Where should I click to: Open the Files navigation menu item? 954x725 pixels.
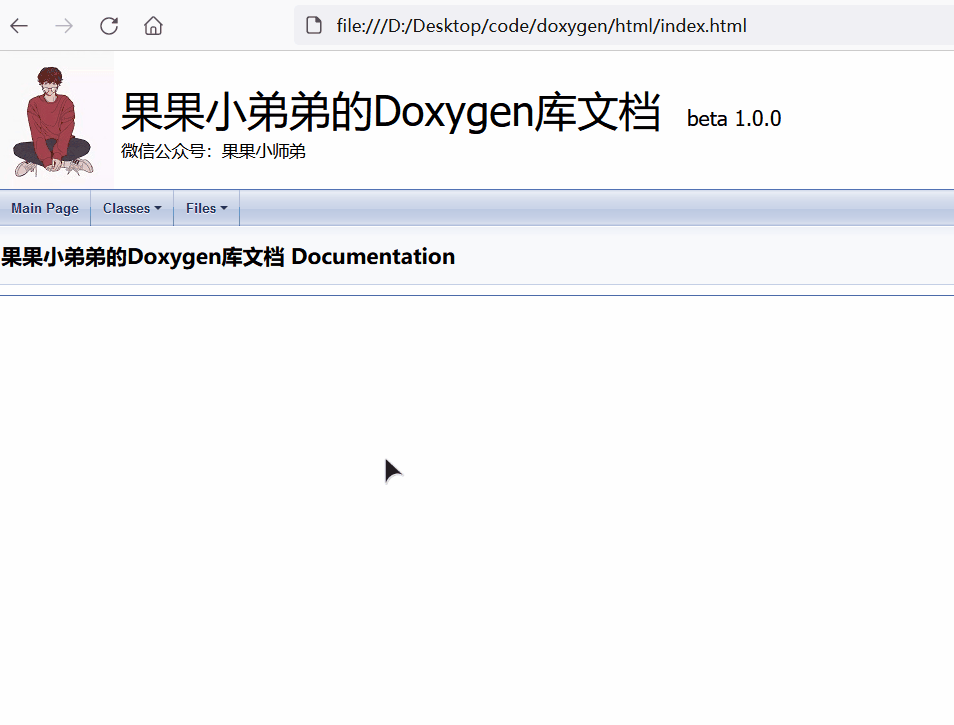point(200,208)
